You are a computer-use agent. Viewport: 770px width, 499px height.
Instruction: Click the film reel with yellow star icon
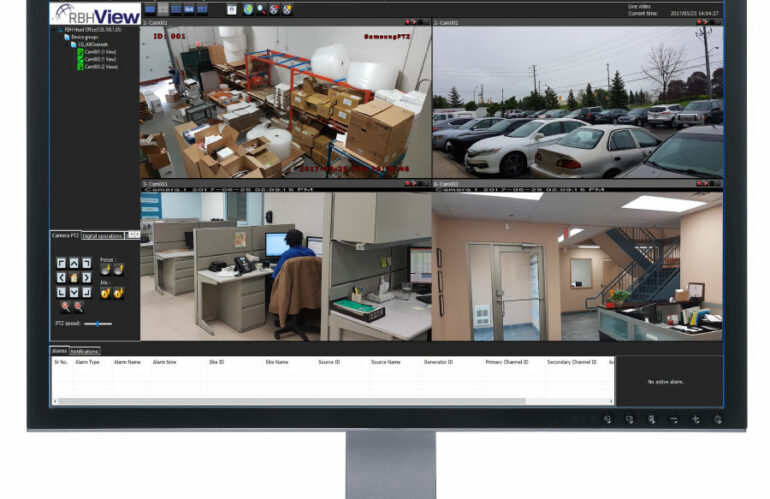[287, 9]
